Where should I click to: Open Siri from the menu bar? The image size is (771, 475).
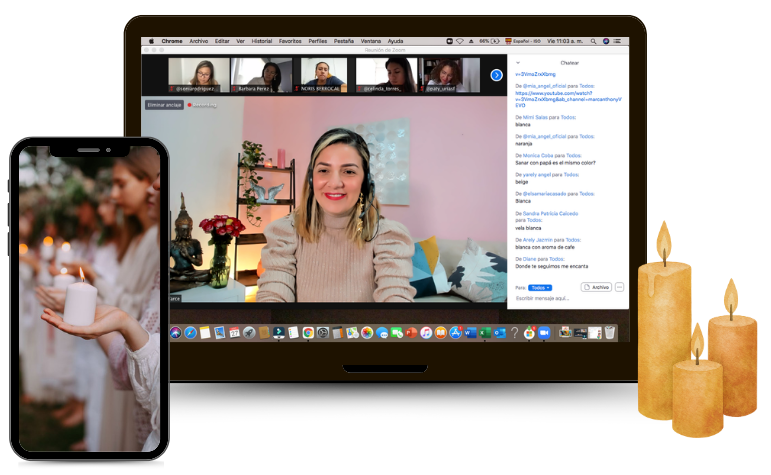coord(606,41)
